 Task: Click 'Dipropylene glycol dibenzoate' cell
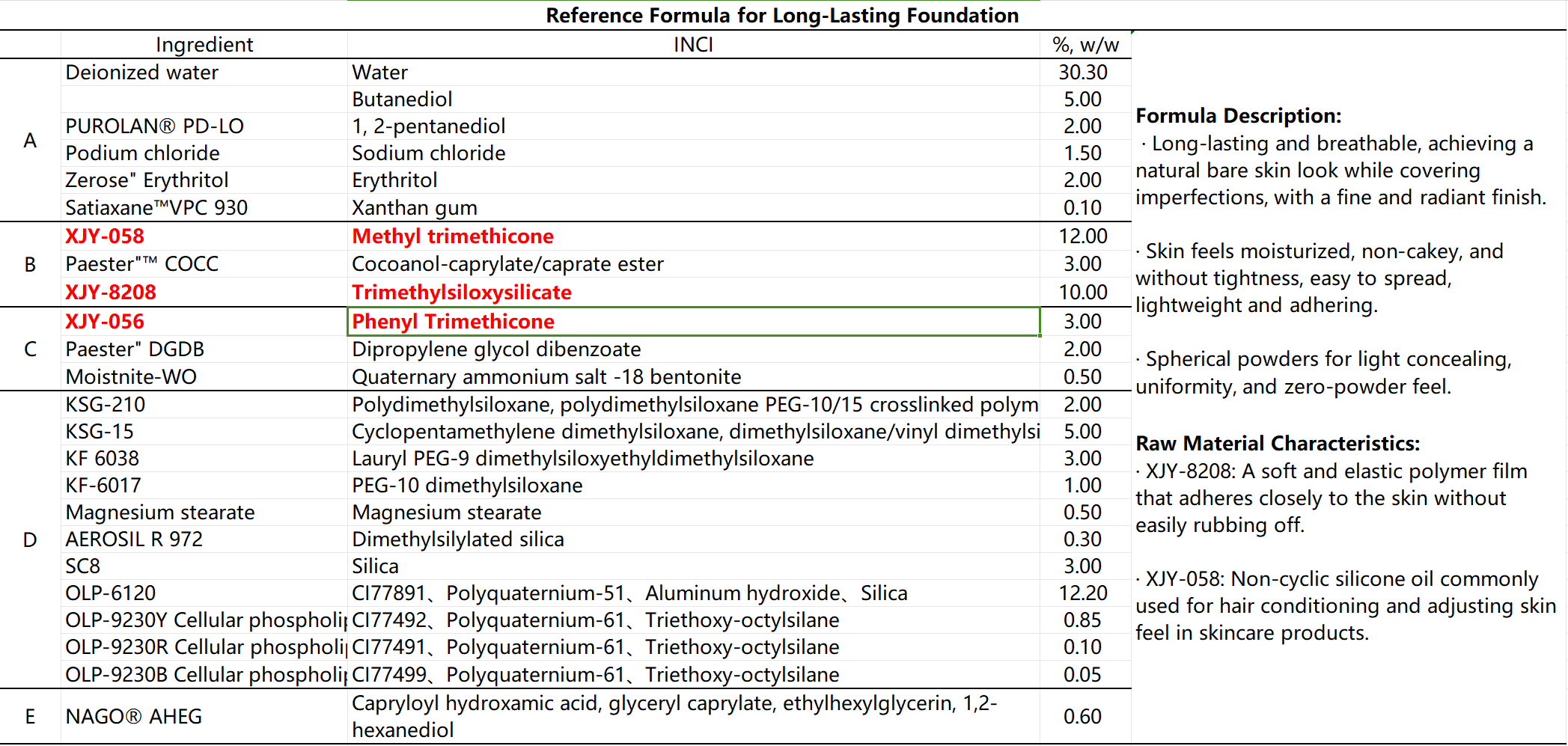click(x=693, y=349)
